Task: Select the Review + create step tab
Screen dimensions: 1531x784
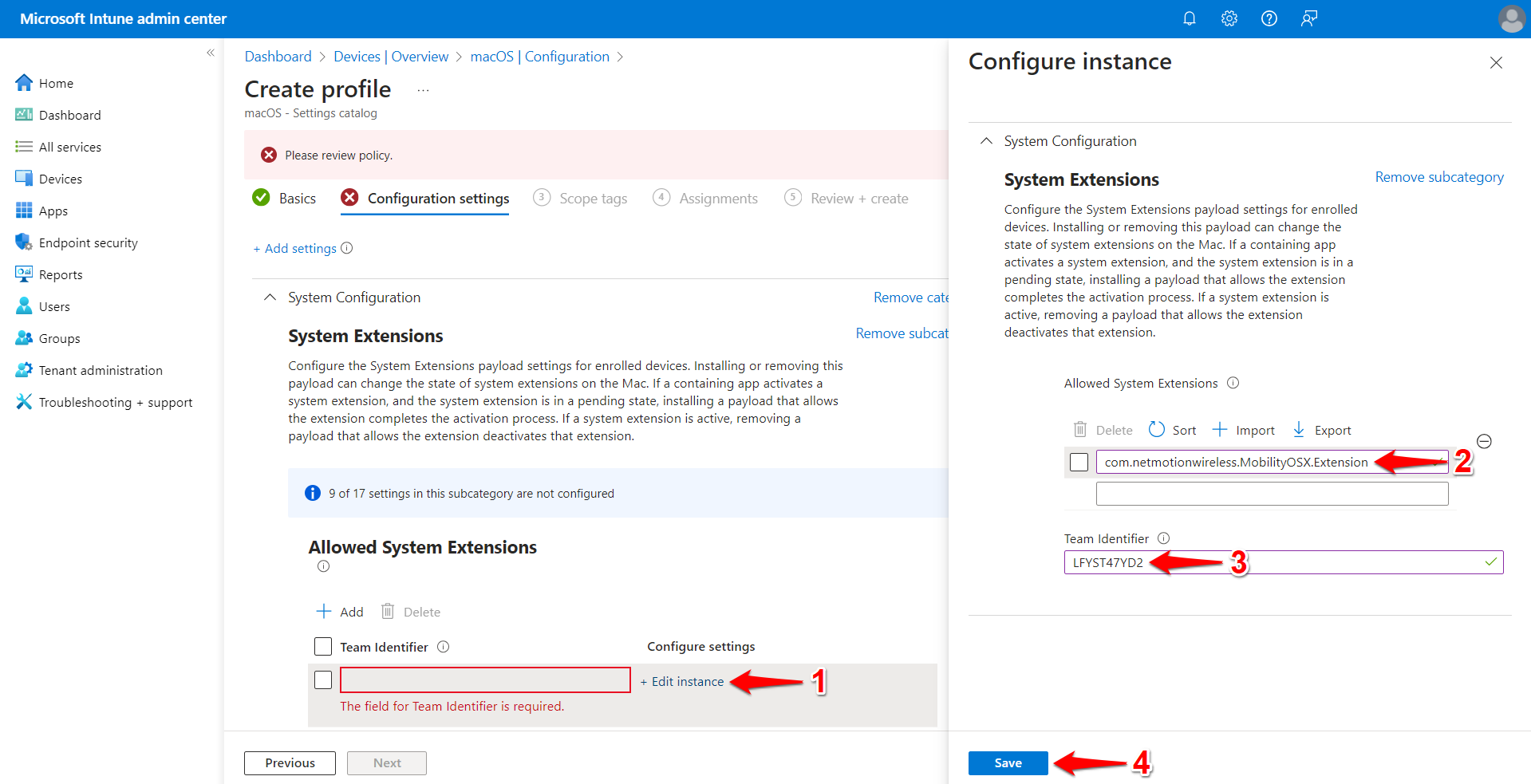Action: click(x=846, y=198)
